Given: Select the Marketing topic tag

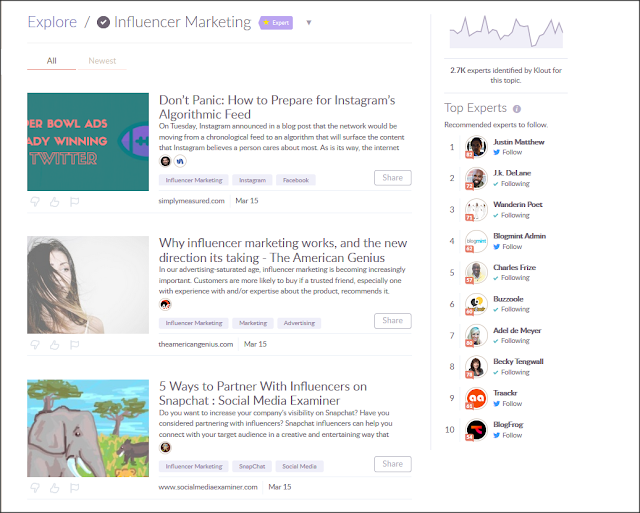Looking at the screenshot, I should (253, 323).
